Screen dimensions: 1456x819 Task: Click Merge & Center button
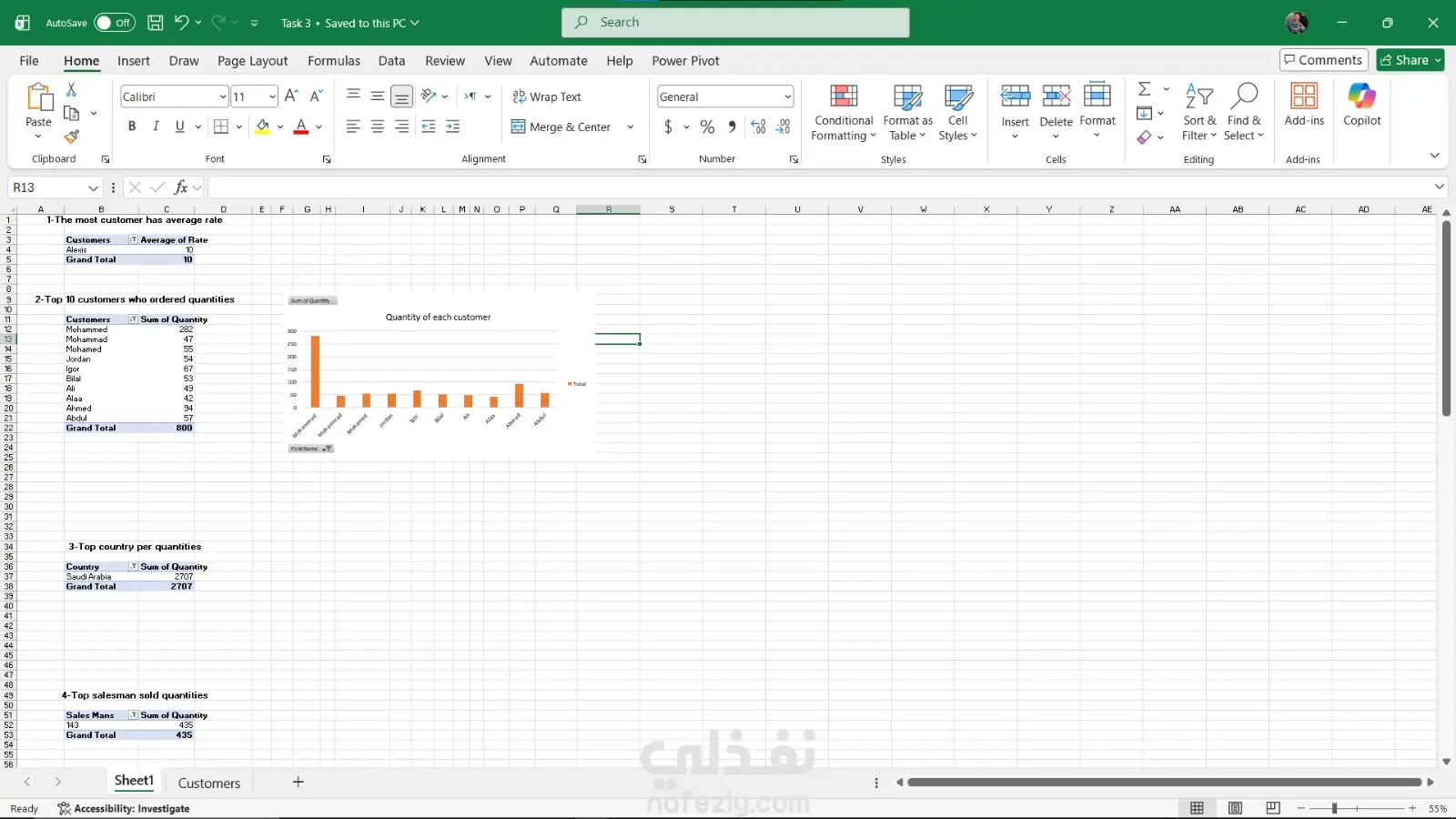[x=561, y=126]
